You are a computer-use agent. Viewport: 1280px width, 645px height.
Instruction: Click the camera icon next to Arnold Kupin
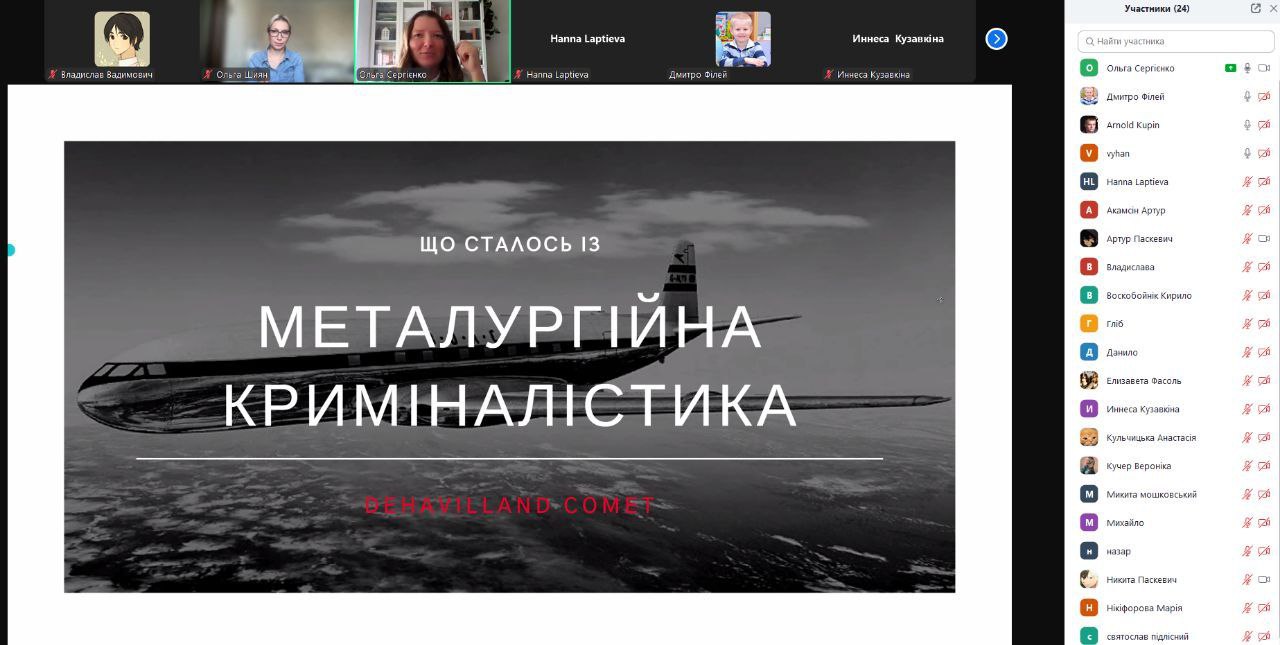pos(1264,125)
